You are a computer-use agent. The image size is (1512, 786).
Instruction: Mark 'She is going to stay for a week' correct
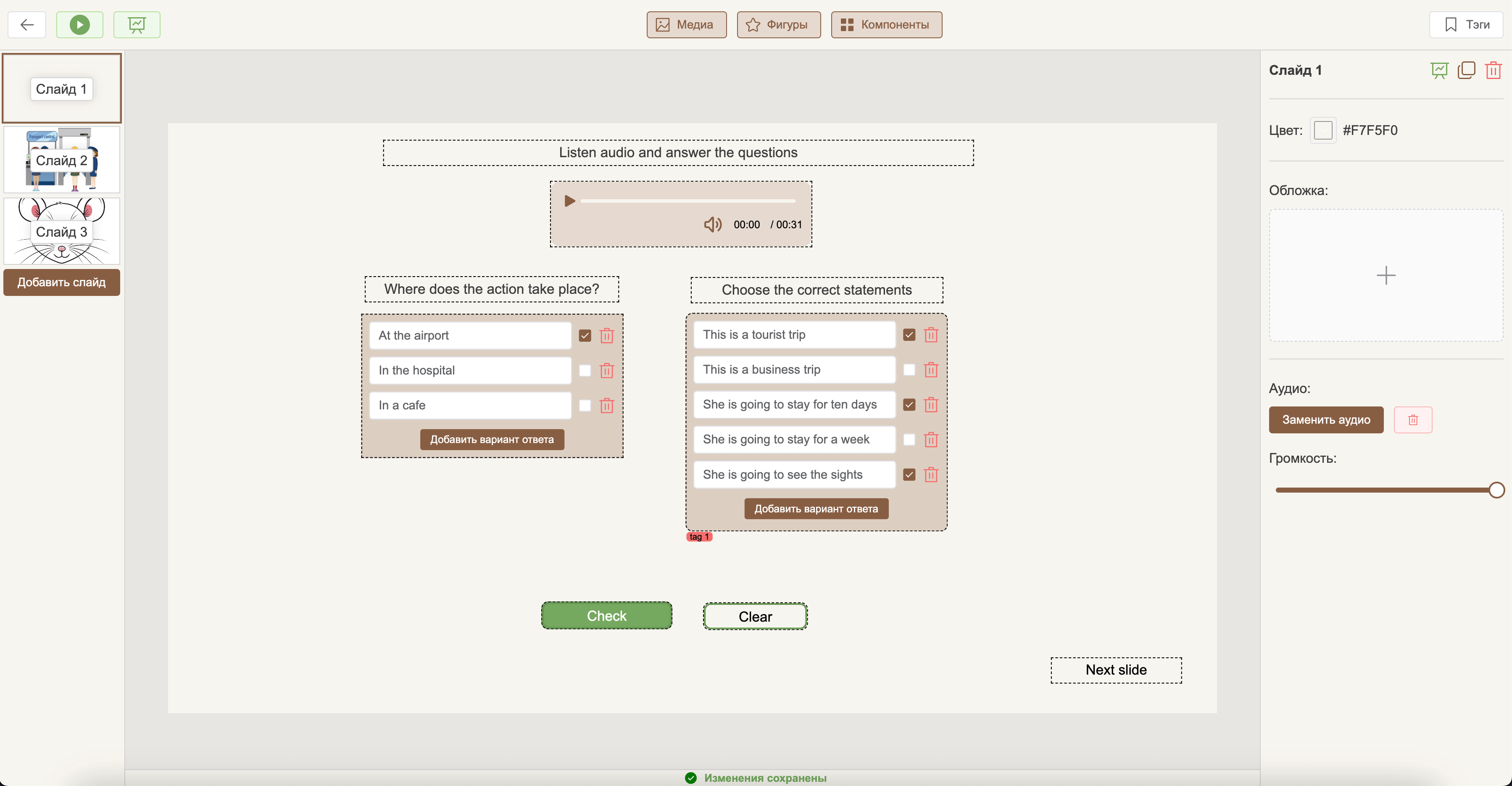[909, 440]
